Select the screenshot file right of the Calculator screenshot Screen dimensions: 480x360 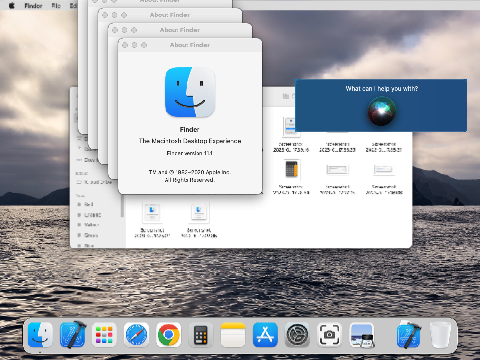click(337, 177)
